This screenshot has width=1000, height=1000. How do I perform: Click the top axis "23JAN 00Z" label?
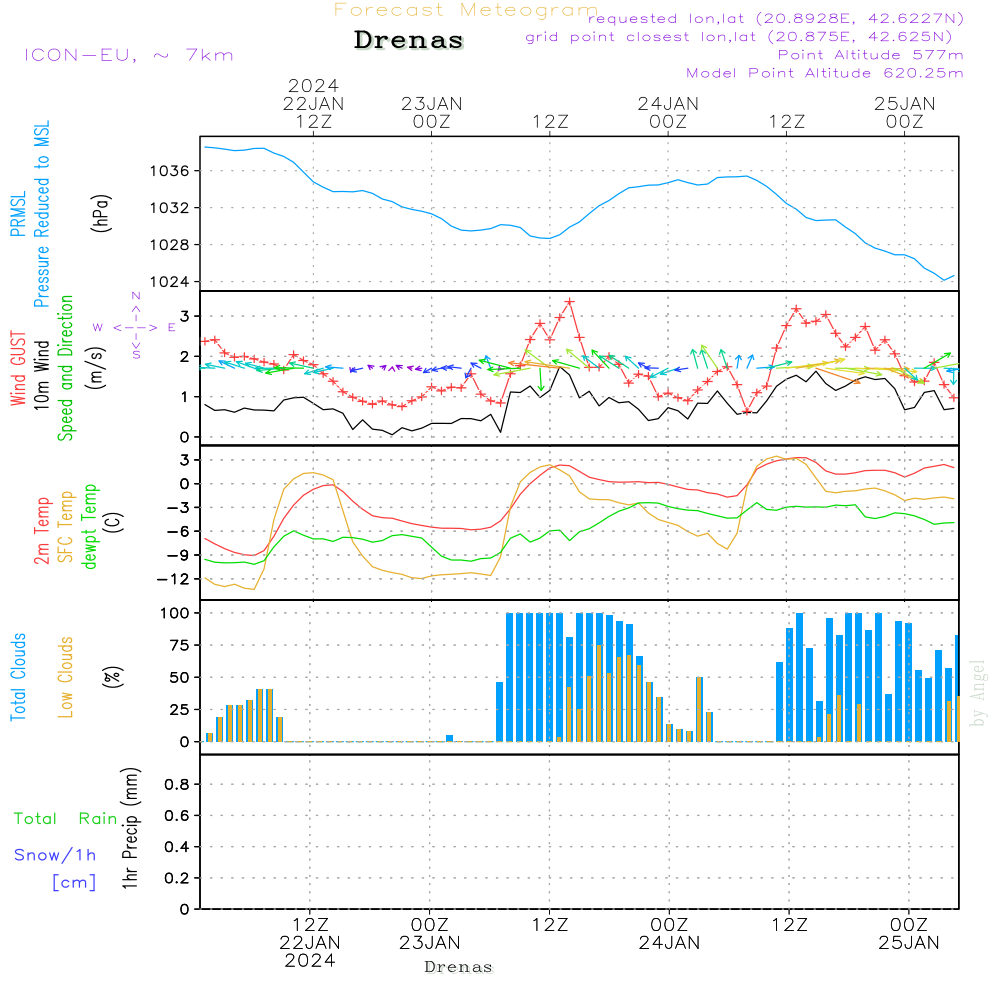pos(431,112)
